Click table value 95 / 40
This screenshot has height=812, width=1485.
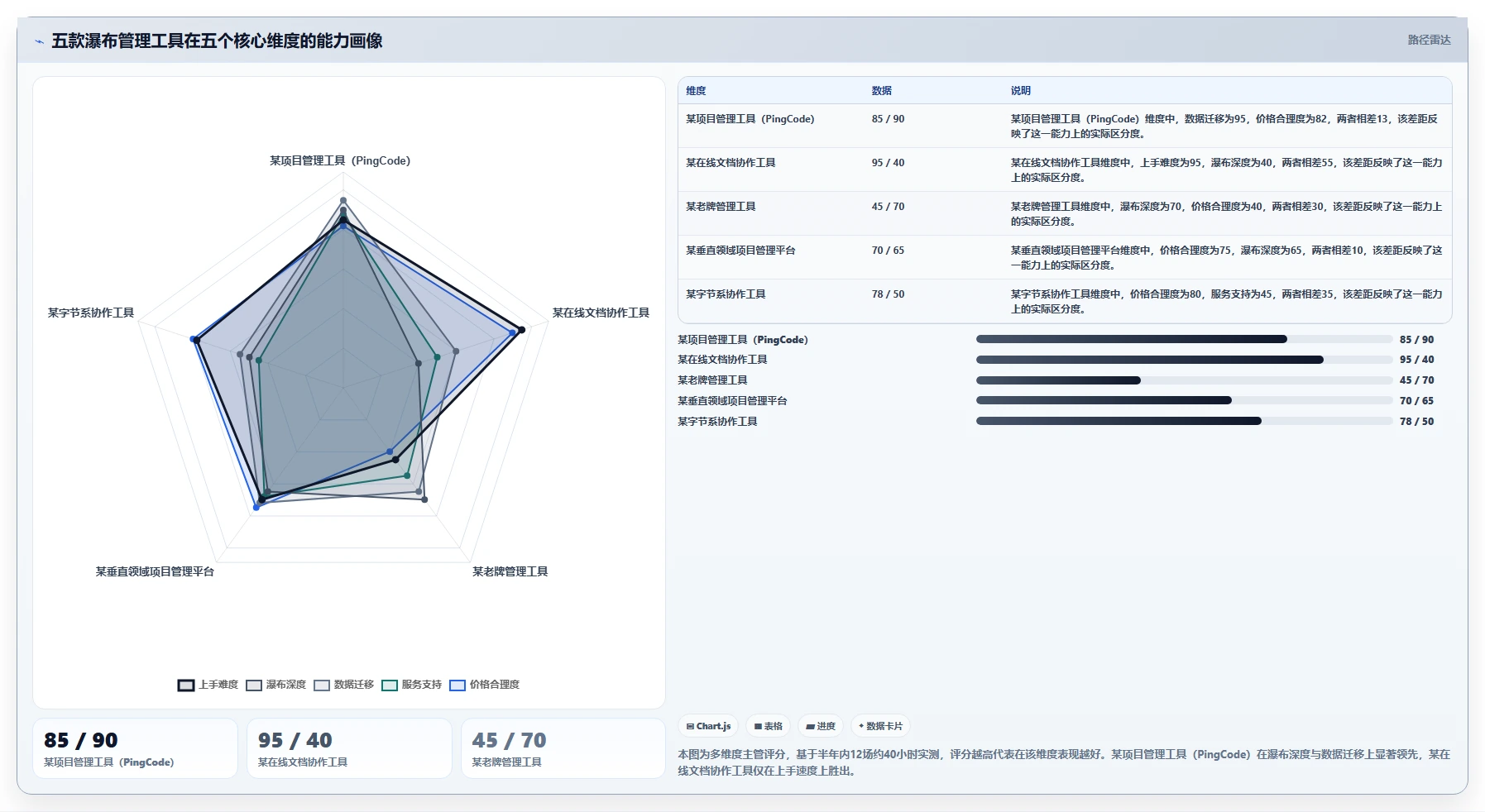pos(888,163)
